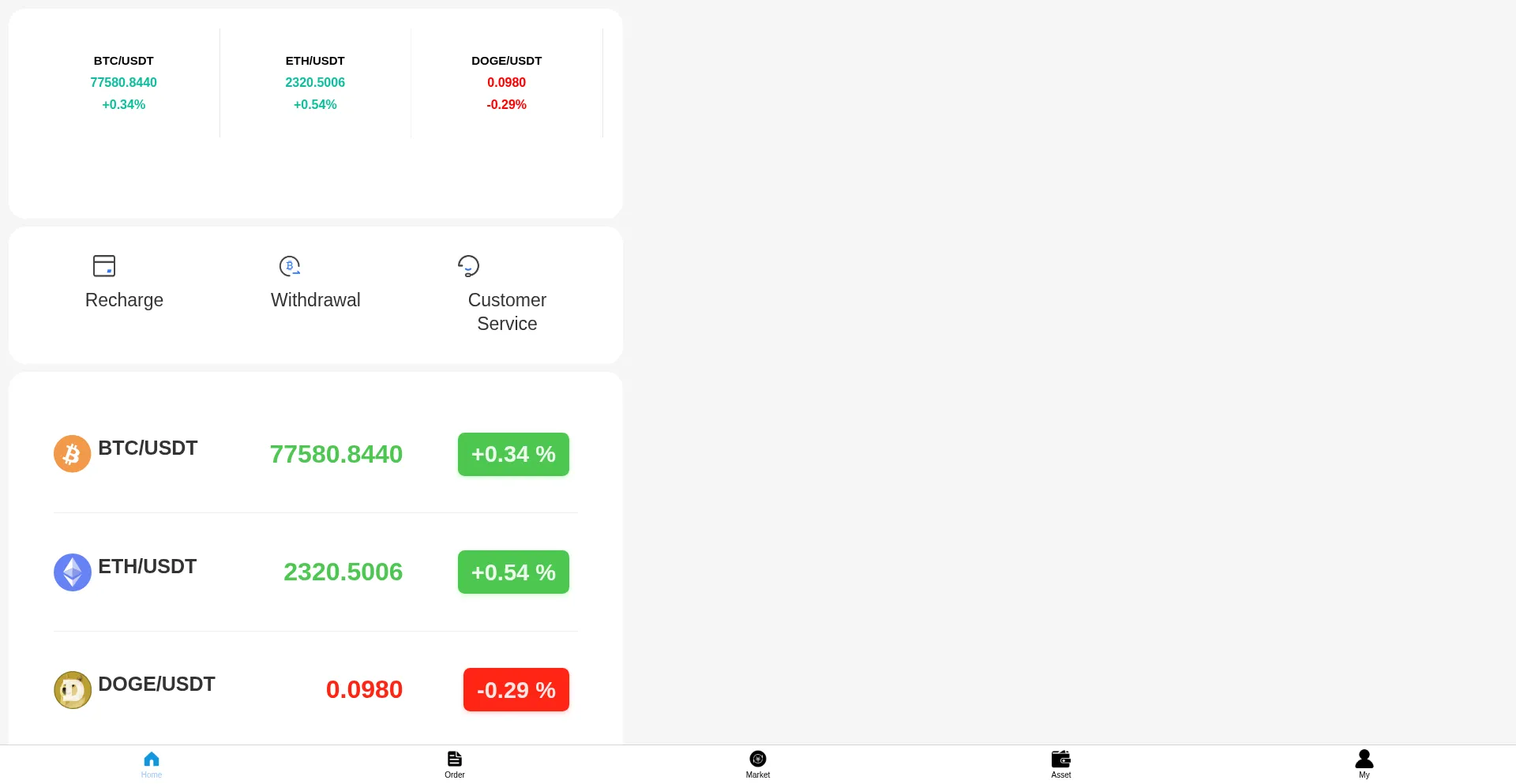Open the My profile tab
This screenshot has height=784, width=1516.
pyautogui.click(x=1364, y=764)
